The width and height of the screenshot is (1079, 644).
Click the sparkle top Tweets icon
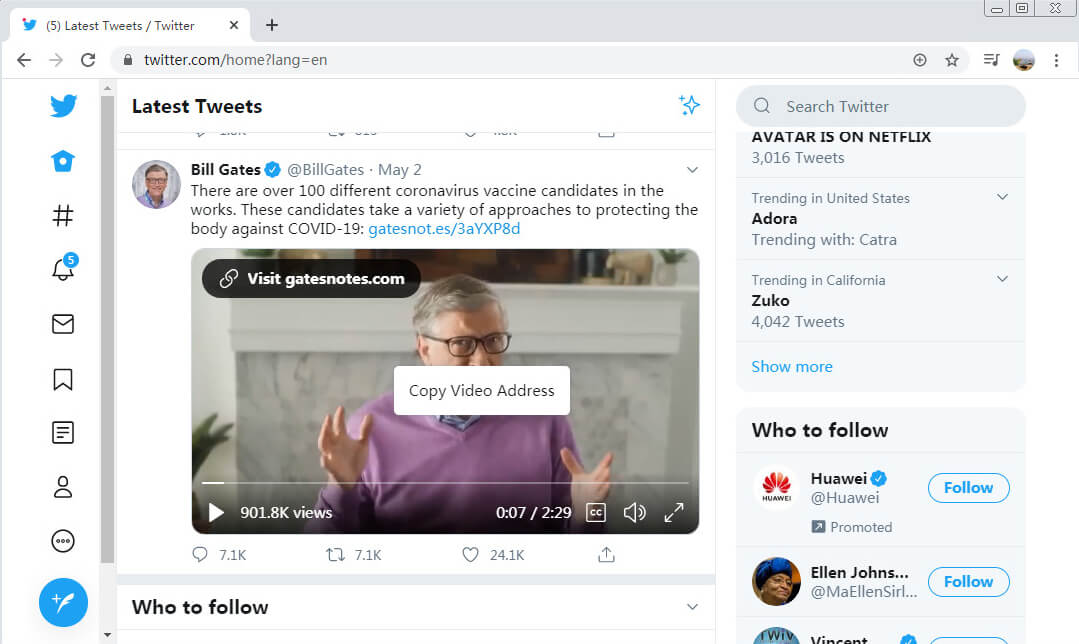[688, 106]
